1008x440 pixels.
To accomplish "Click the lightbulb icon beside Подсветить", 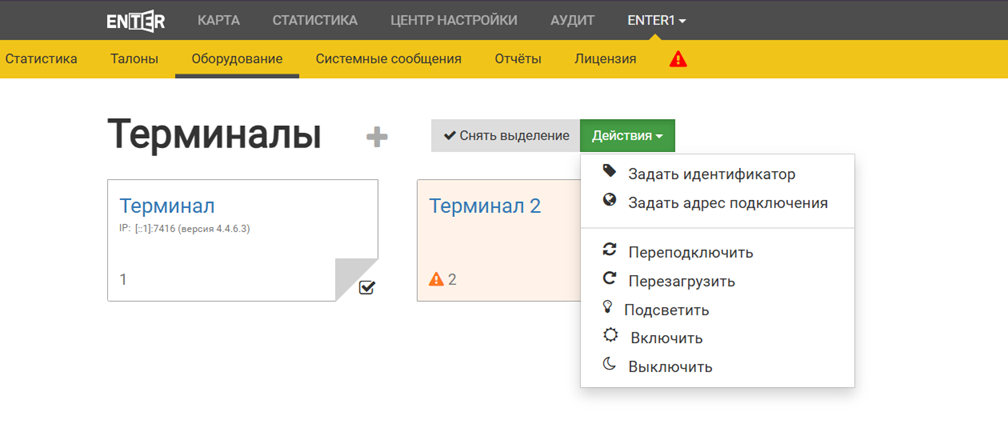I will tap(608, 308).
